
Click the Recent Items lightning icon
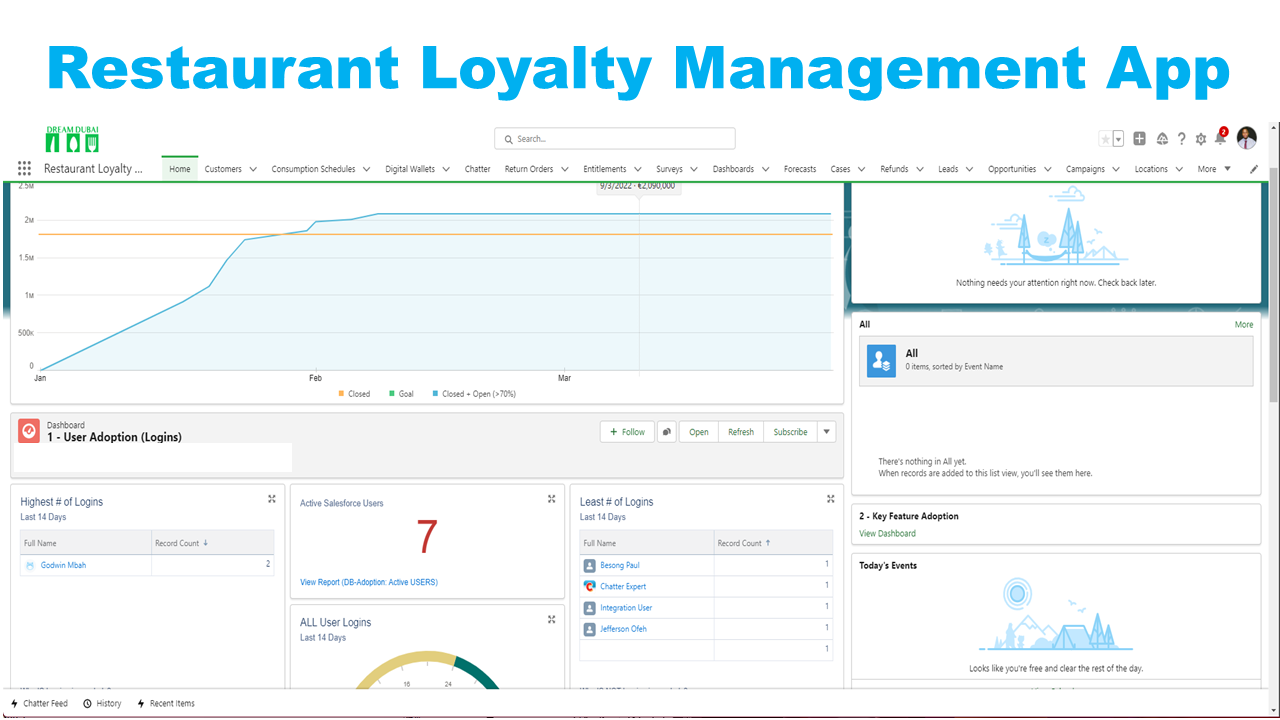coord(141,703)
